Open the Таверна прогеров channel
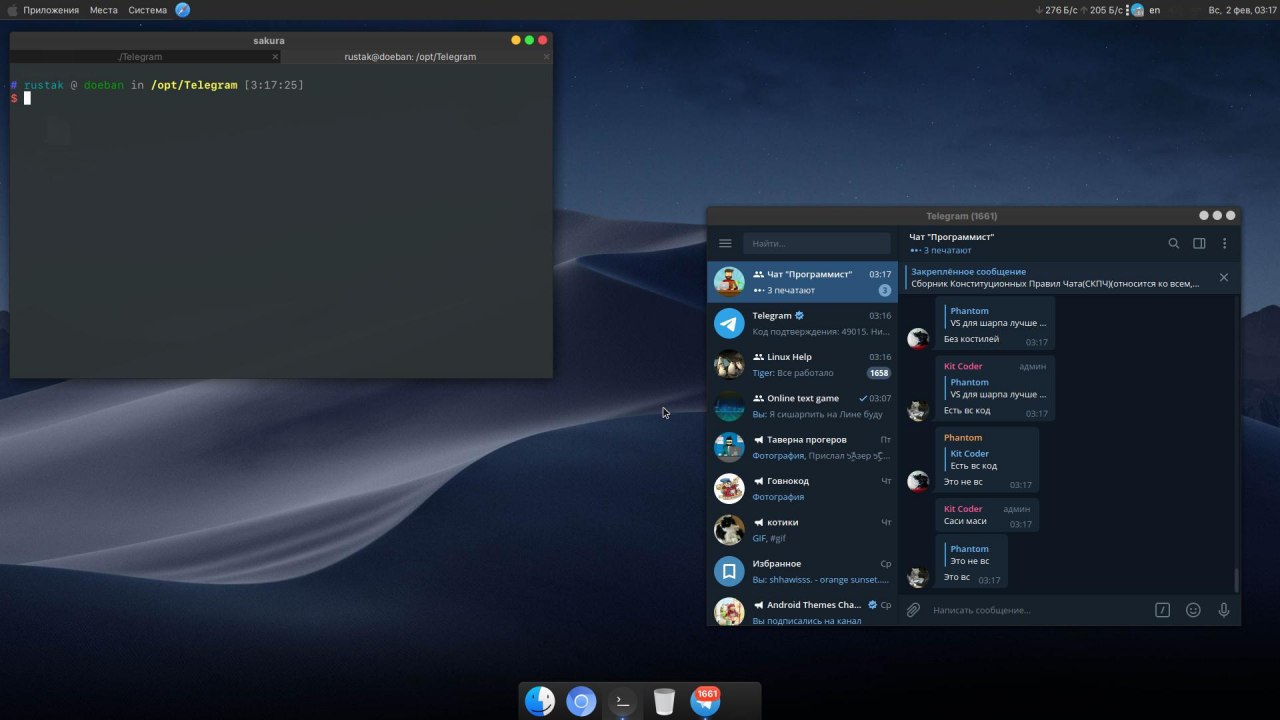 802,447
